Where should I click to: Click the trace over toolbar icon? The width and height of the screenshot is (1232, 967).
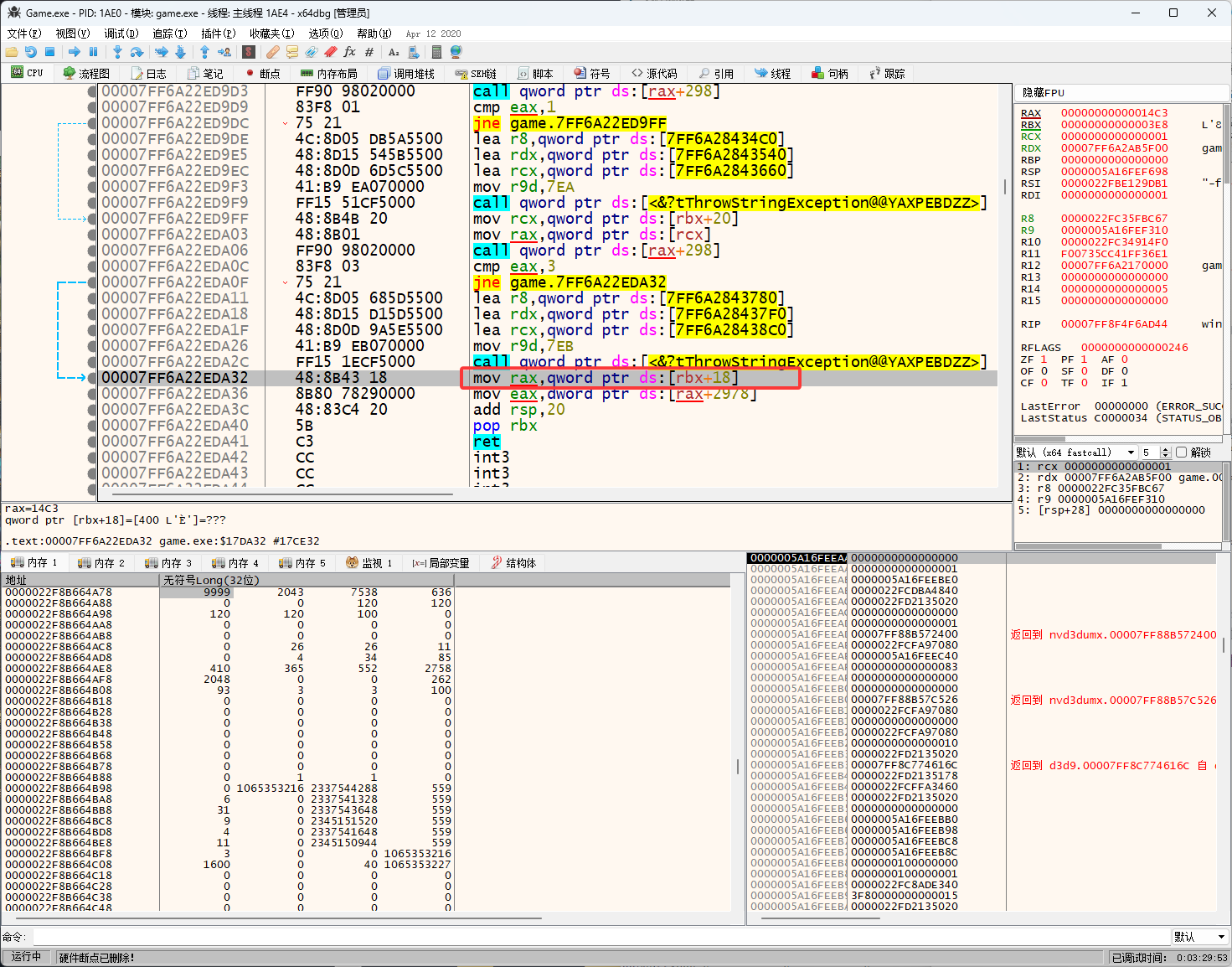180,52
